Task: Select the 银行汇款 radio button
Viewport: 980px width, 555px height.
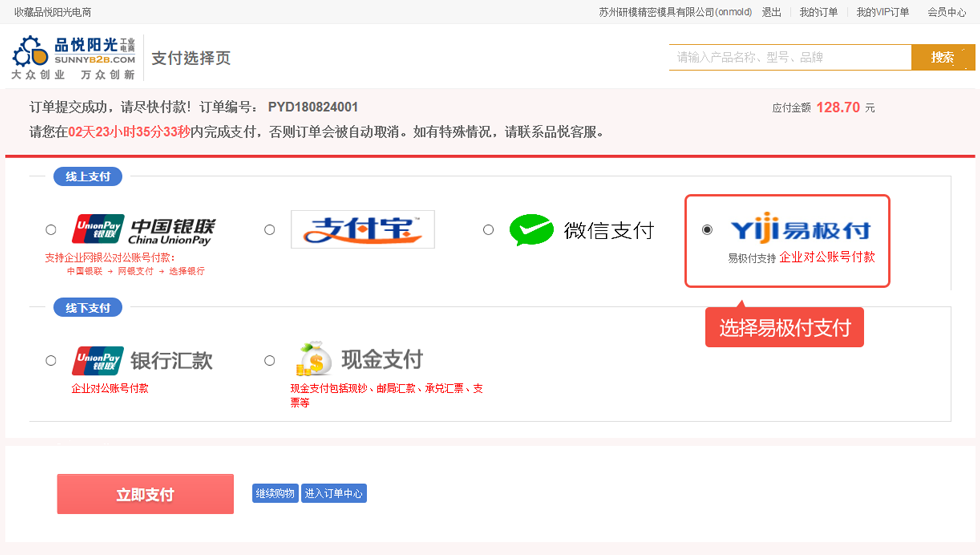Action: (51, 361)
